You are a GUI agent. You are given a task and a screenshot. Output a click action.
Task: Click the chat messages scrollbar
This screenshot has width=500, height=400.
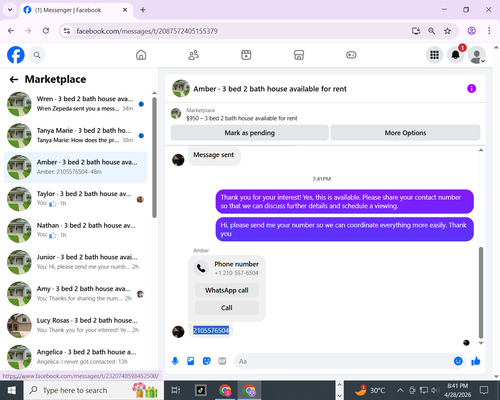pyautogui.click(x=481, y=292)
